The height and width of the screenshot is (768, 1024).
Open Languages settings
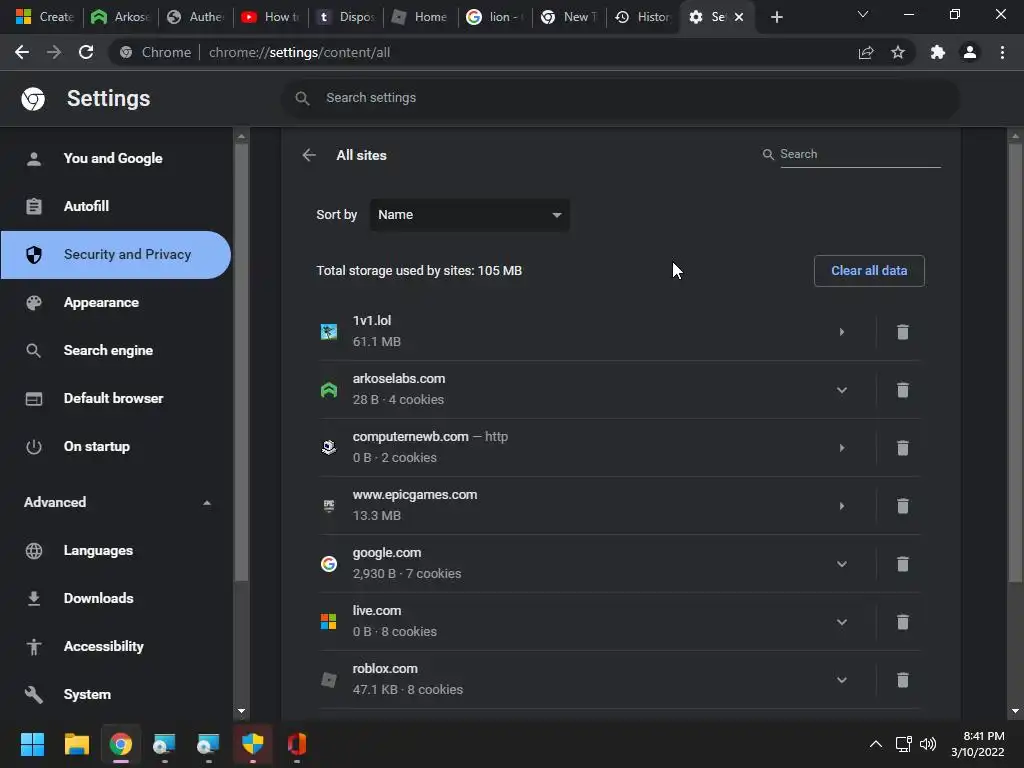[x=116, y=551]
